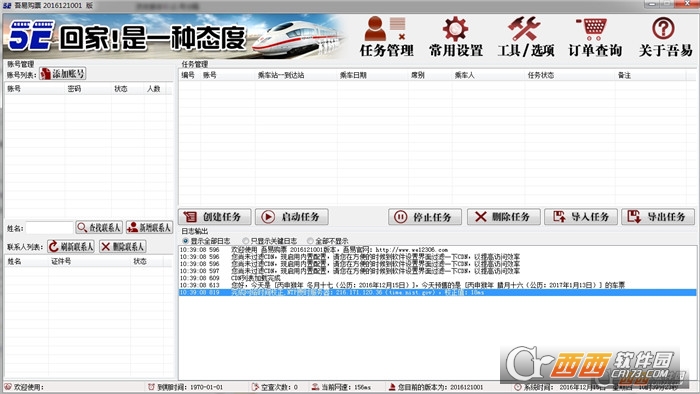Viewport: 700px width, 394px height.
Task: Click 创建任务 create task button
Action: [215, 217]
